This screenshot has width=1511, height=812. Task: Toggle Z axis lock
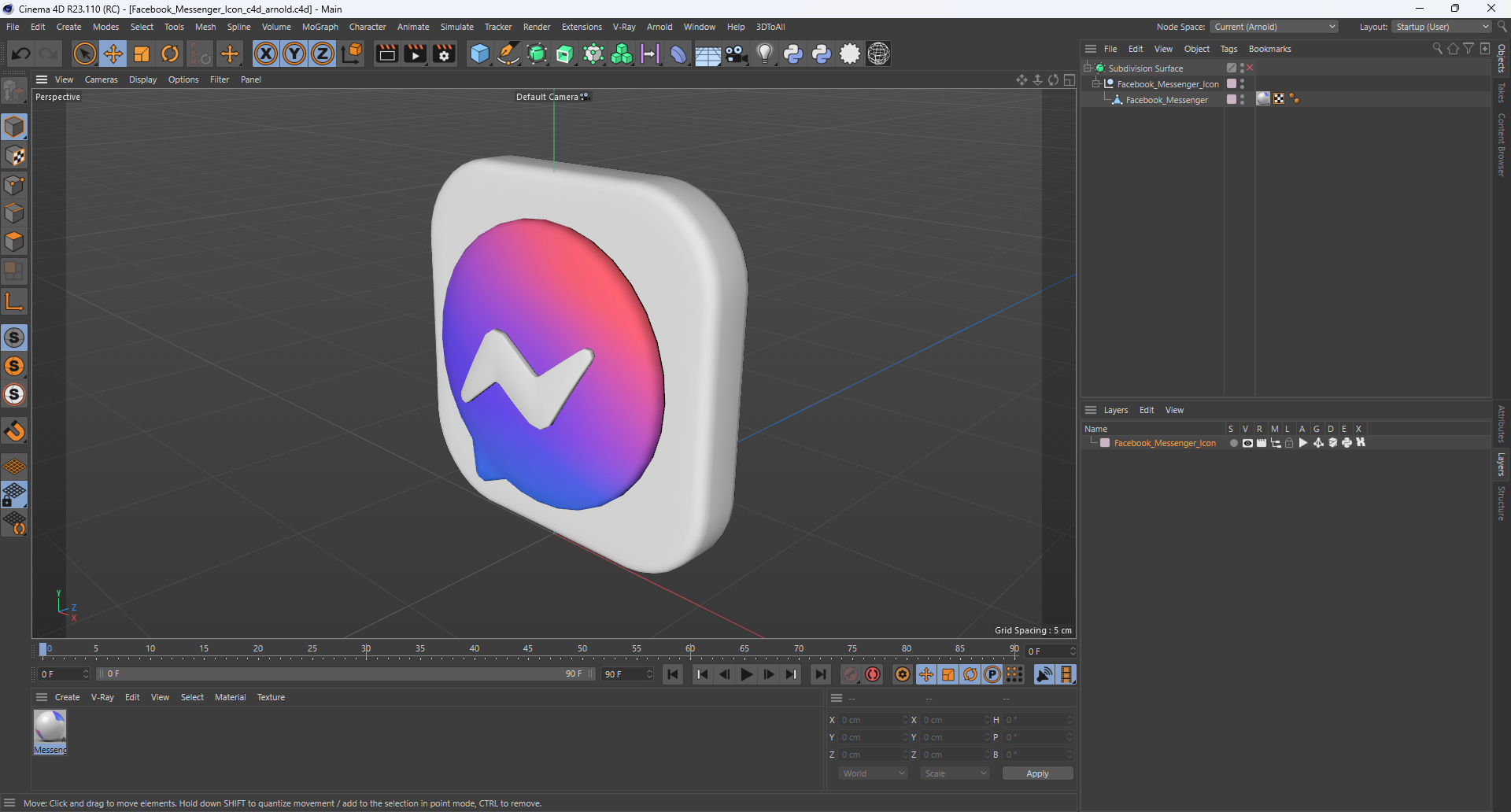pyautogui.click(x=323, y=54)
